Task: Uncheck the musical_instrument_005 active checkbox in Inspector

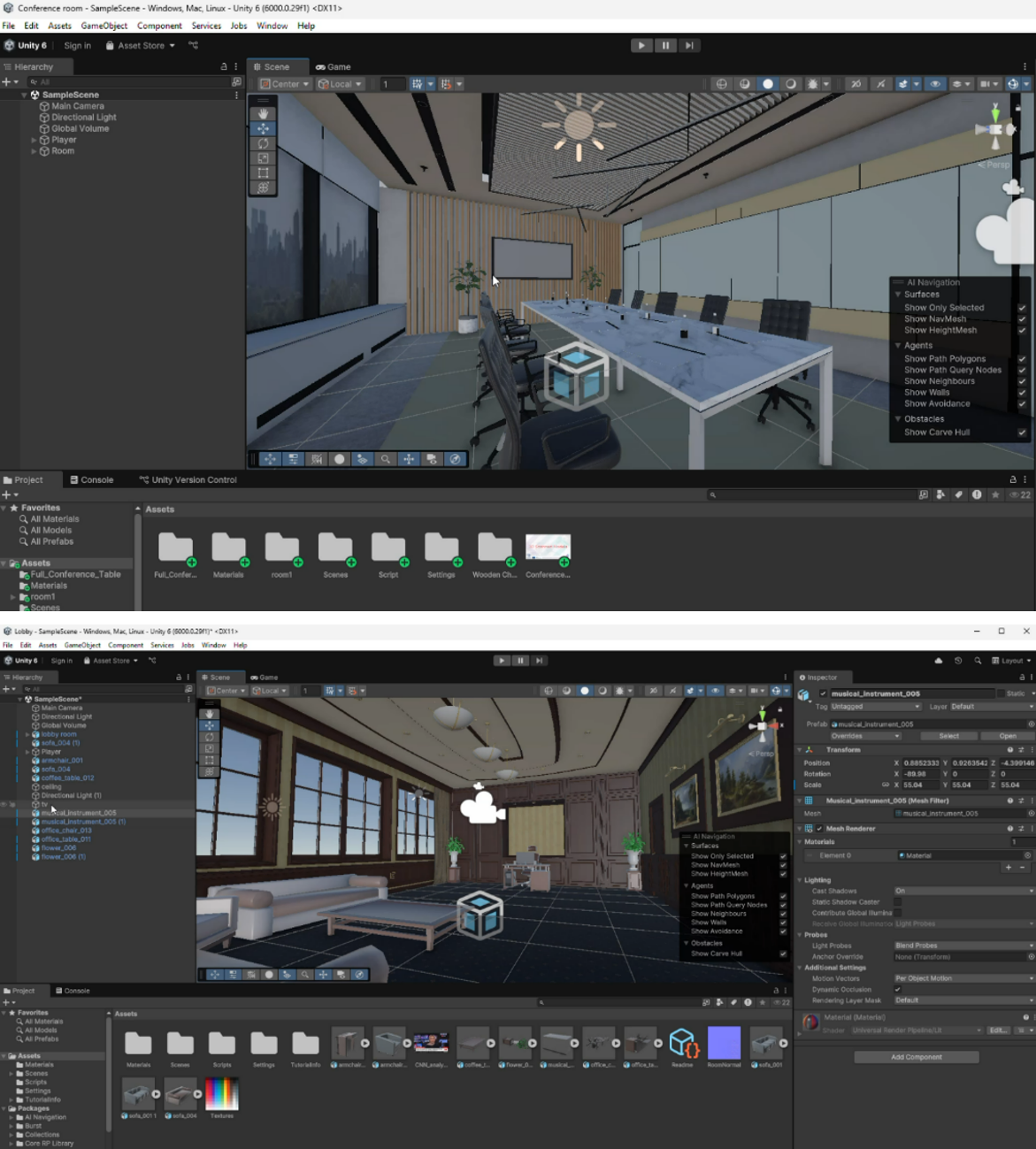Action: (823, 693)
